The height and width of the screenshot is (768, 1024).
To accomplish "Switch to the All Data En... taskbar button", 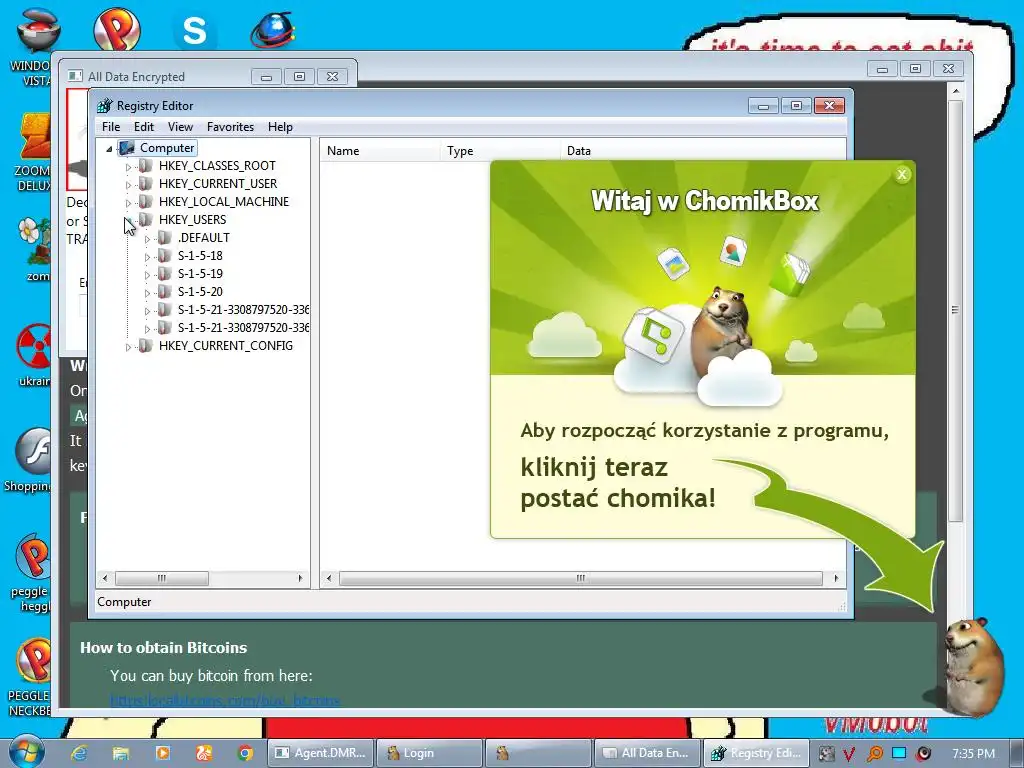I will coord(647,753).
